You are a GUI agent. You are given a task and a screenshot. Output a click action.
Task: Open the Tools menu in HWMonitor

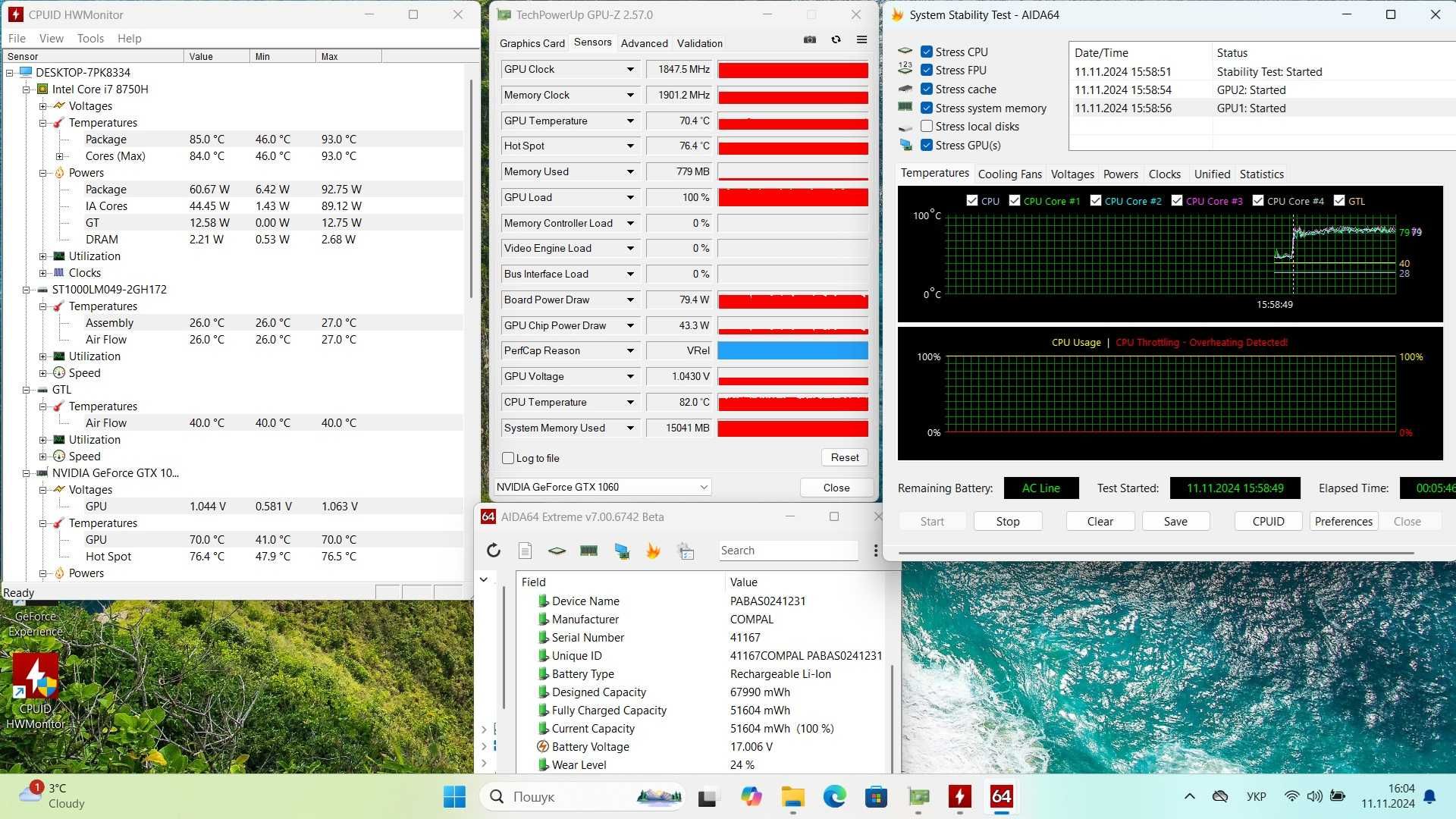click(x=90, y=38)
